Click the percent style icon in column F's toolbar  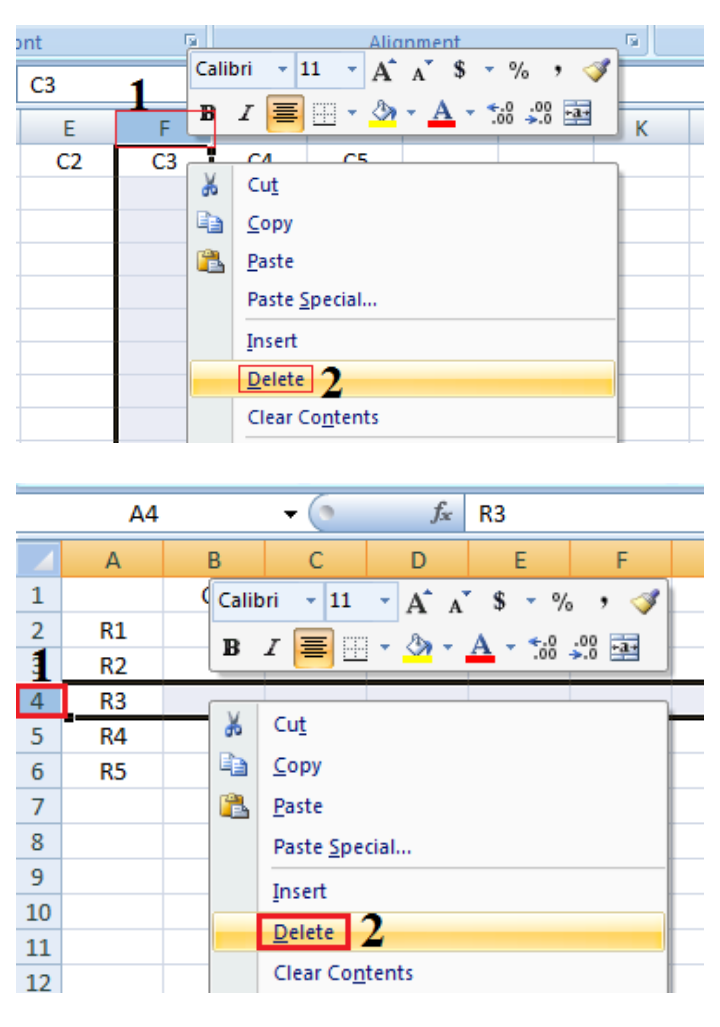(518, 70)
